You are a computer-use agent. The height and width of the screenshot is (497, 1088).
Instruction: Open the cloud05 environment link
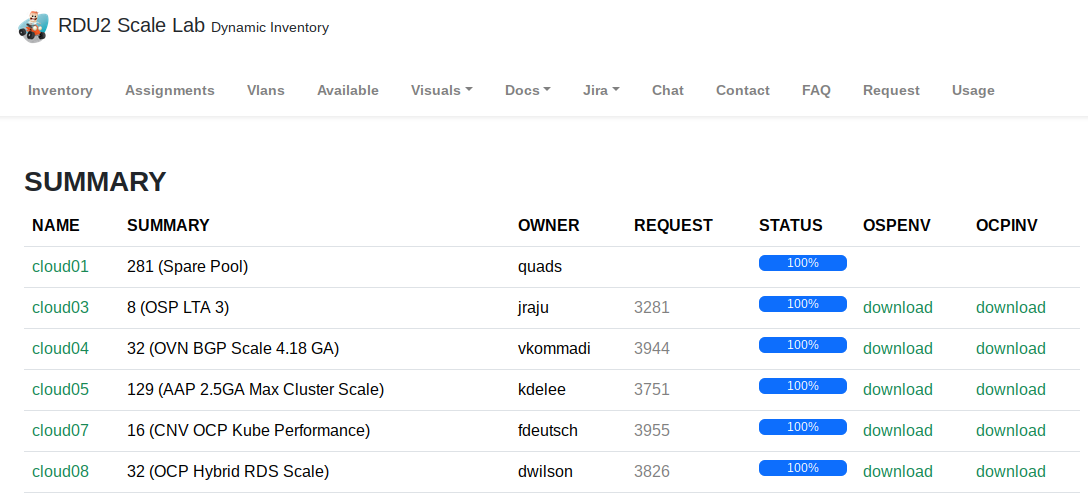coord(60,390)
